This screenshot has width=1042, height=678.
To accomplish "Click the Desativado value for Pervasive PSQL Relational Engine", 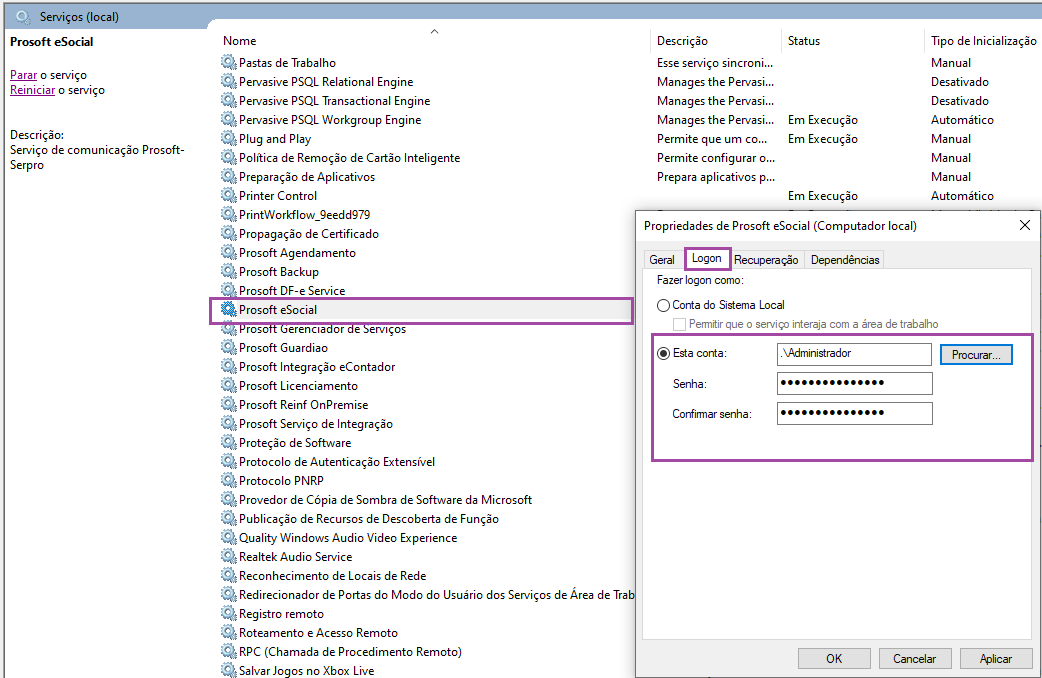I will (x=960, y=82).
